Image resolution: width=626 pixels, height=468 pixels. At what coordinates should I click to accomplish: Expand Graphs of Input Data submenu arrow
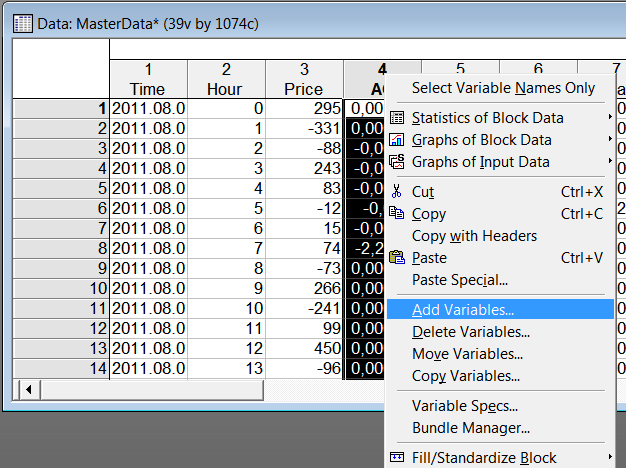coord(610,161)
